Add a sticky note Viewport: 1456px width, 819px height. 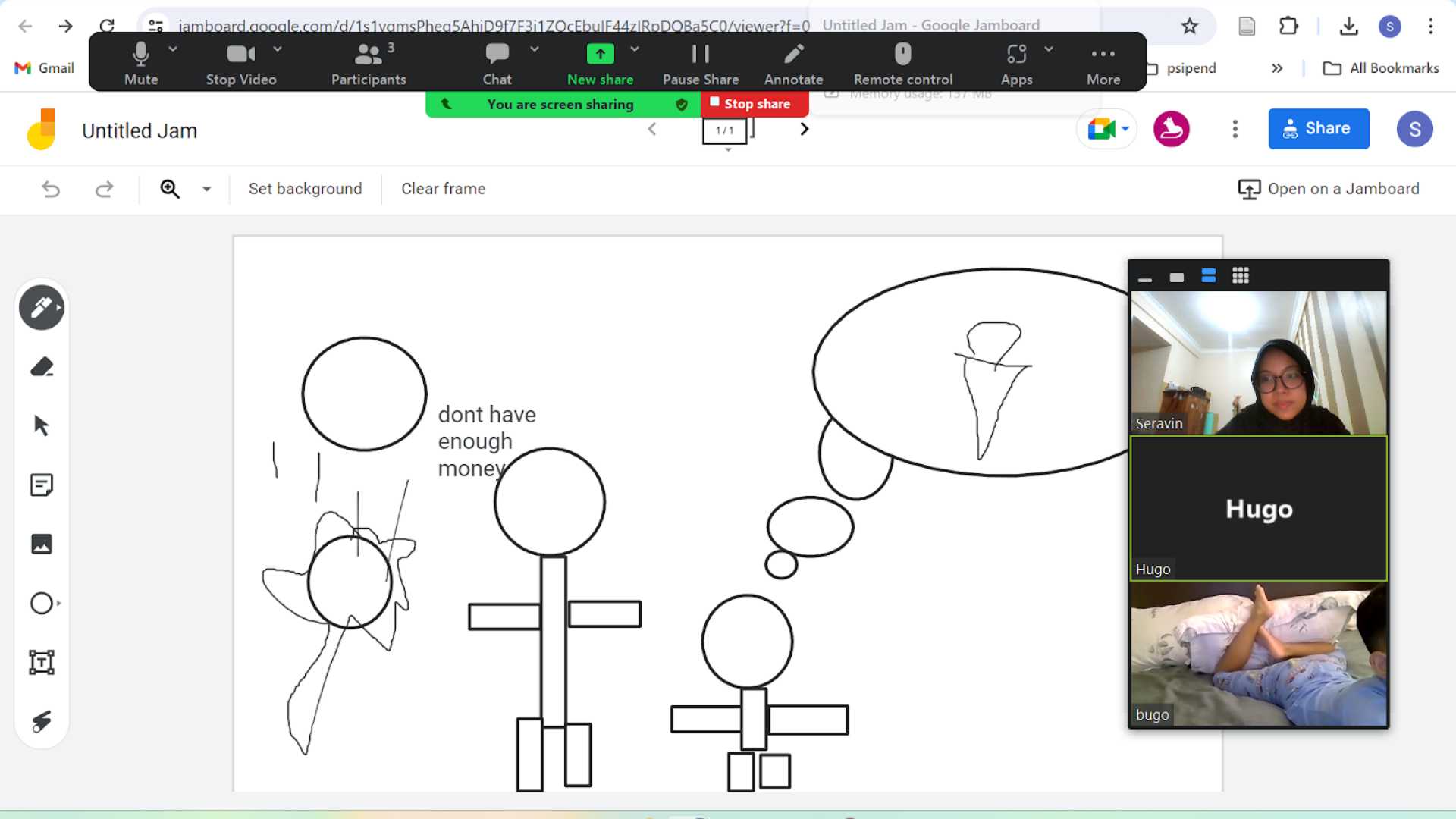41,485
